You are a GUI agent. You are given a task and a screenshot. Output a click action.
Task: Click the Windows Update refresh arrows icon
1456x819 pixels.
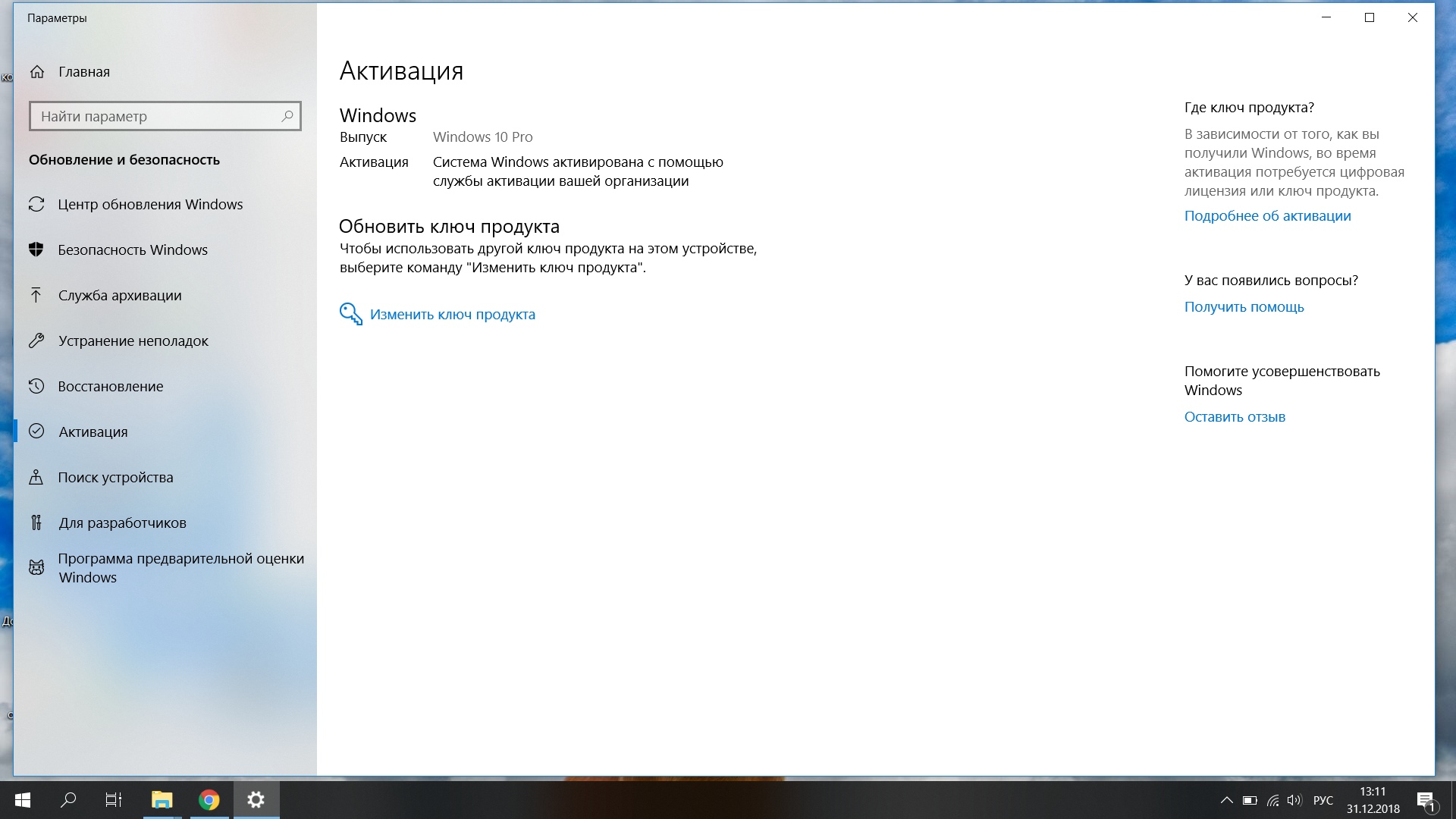click(x=36, y=204)
